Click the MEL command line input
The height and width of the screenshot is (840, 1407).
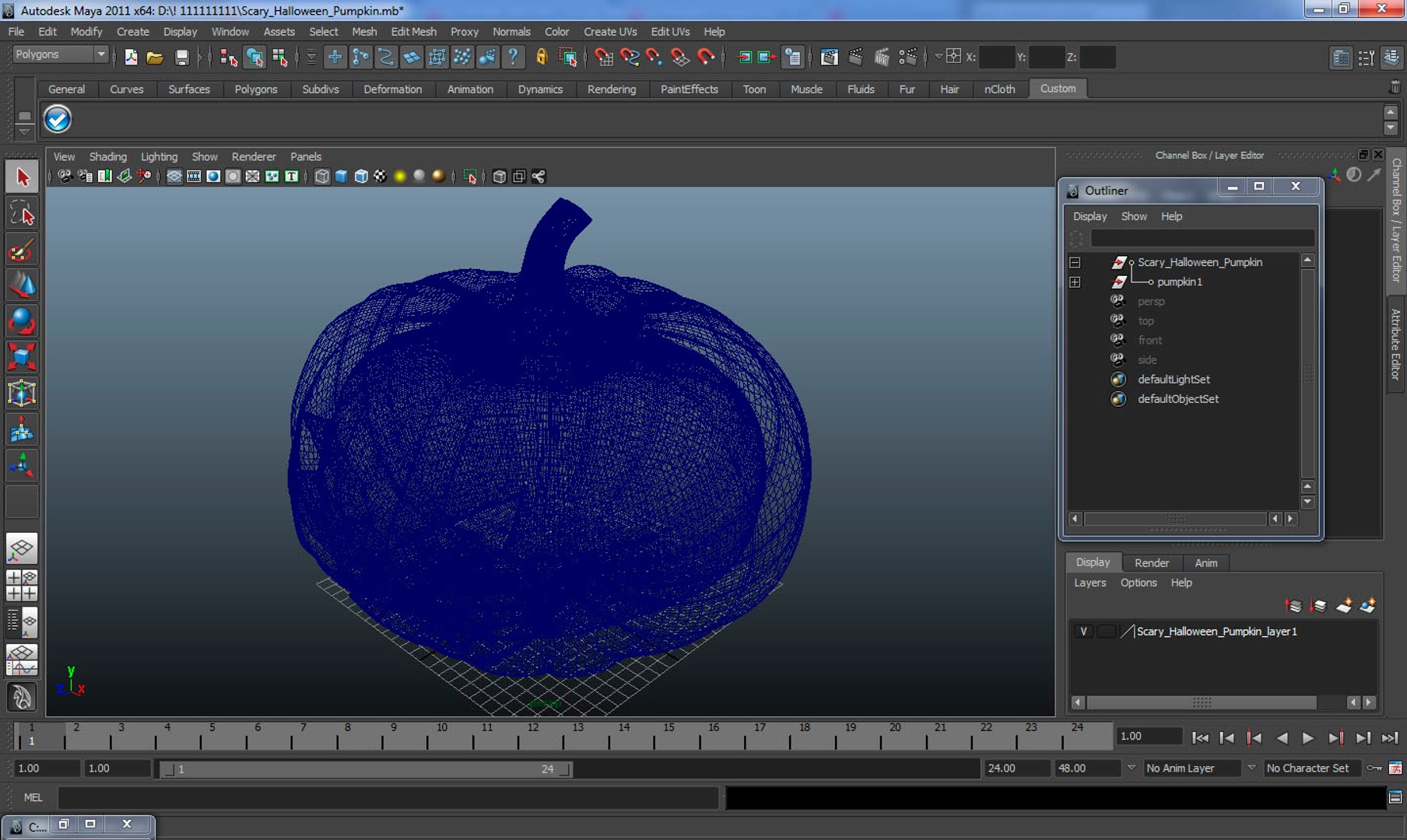(x=388, y=797)
